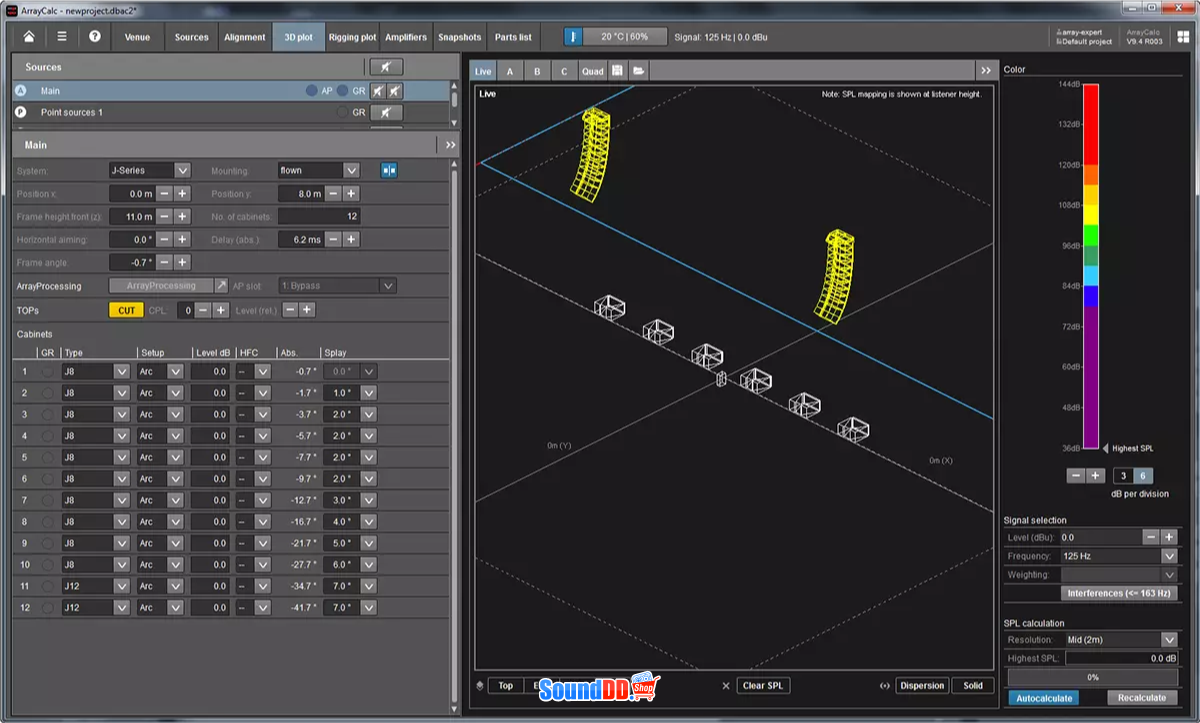Toggle the AP indicator for Main

(x=312, y=90)
